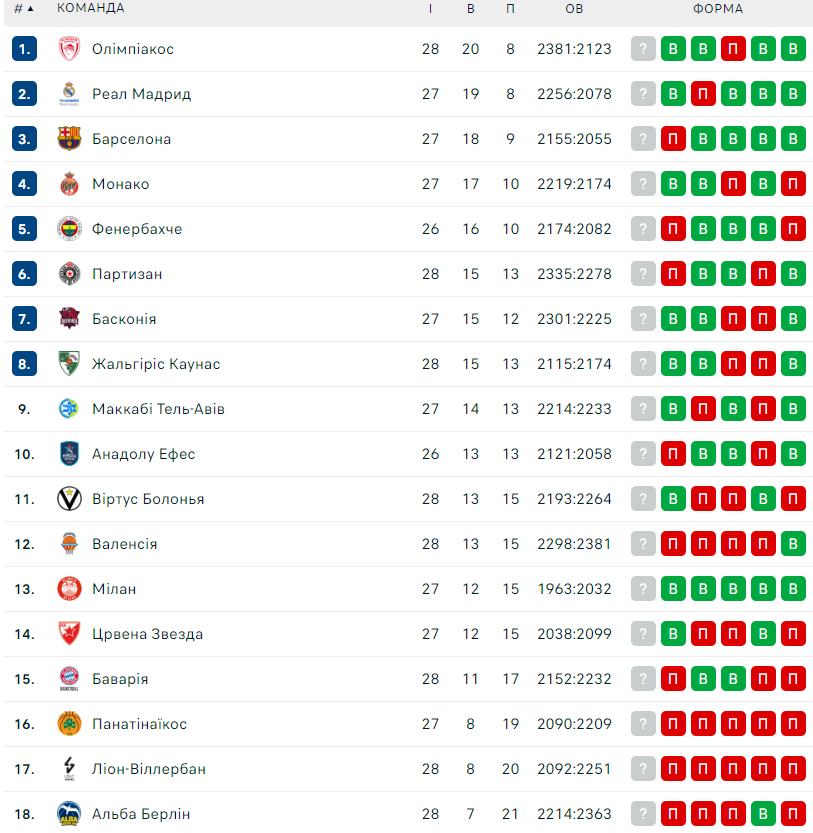Click the red П loss badge in Олімпіакос row
813x833 pixels.
(733, 49)
